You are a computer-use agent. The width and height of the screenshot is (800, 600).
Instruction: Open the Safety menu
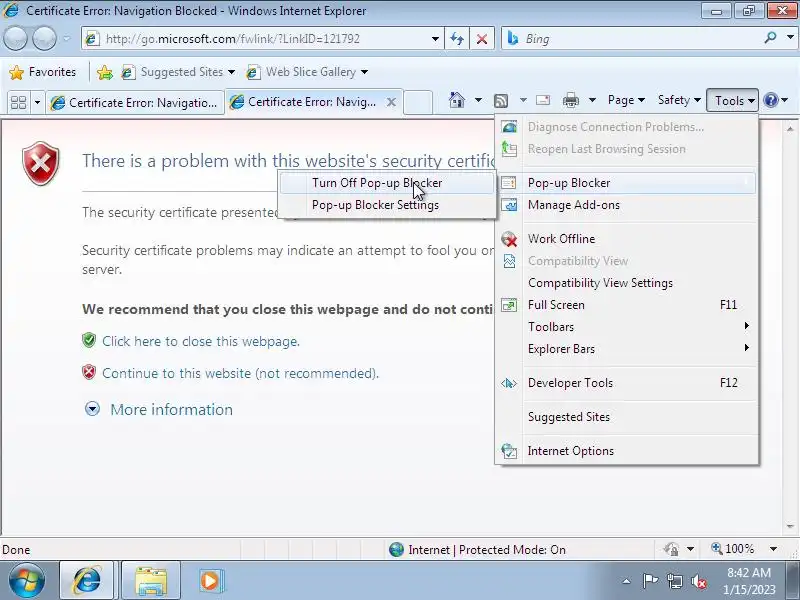(679, 100)
